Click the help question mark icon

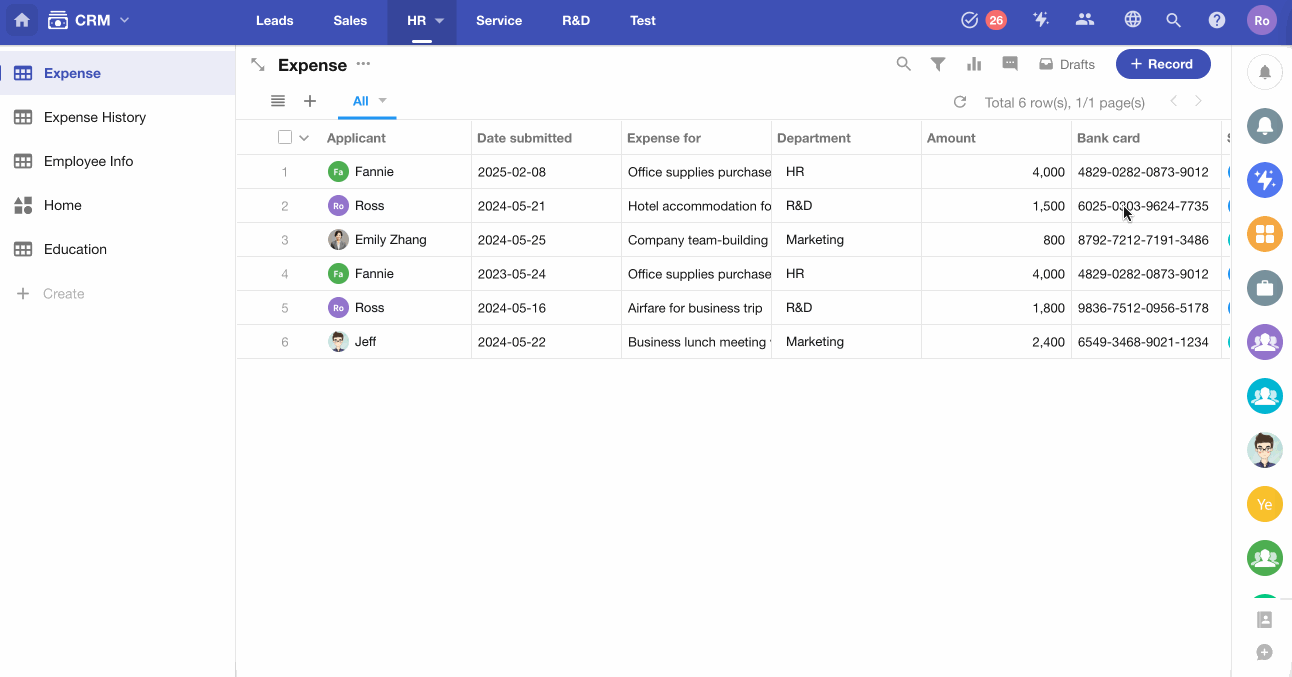coord(1217,20)
